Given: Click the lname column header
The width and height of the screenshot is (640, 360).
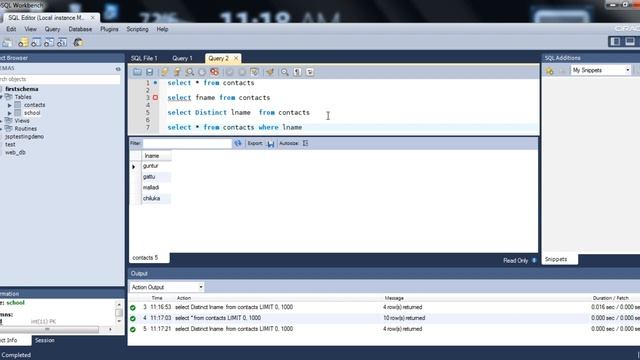Looking at the screenshot, I should point(156,156).
